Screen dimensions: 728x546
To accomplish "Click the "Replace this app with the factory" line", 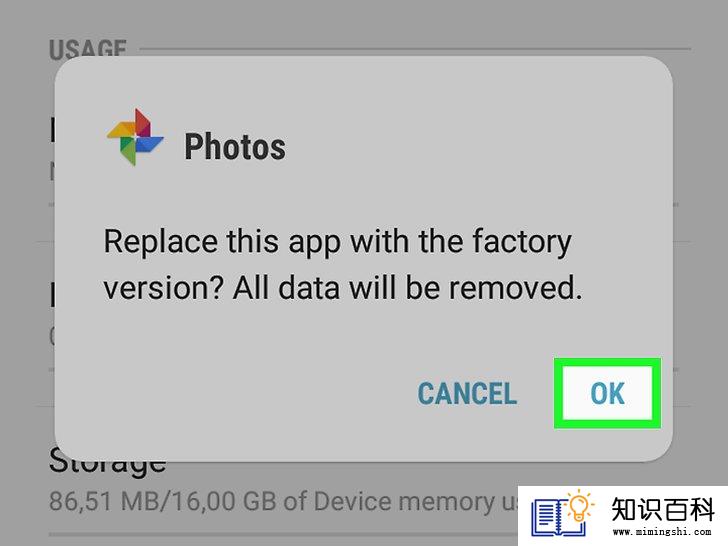I will click(338, 242).
